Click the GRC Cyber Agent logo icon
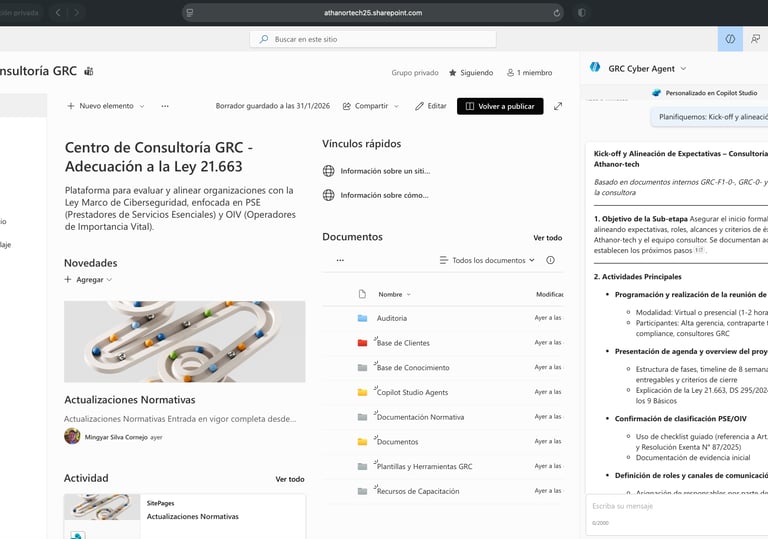768x539 pixels. coord(595,68)
